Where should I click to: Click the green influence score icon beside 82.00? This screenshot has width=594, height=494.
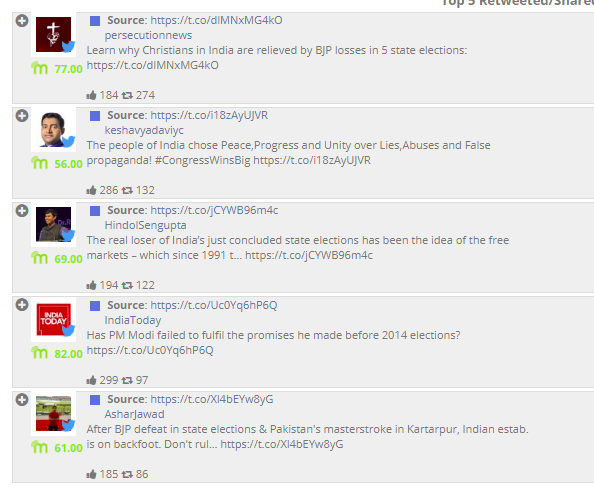coord(39,353)
